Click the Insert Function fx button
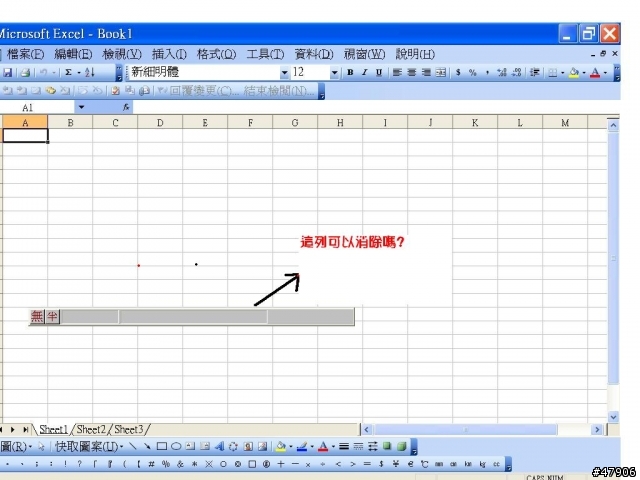Viewport: 640px width, 480px height. [126, 107]
